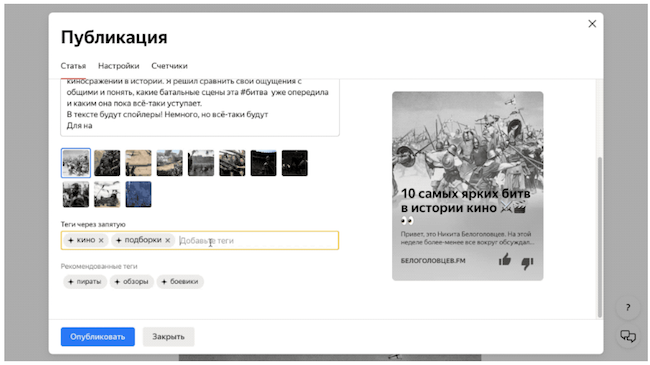
Task: Select the first battle cover thumbnail
Action: tap(75, 163)
